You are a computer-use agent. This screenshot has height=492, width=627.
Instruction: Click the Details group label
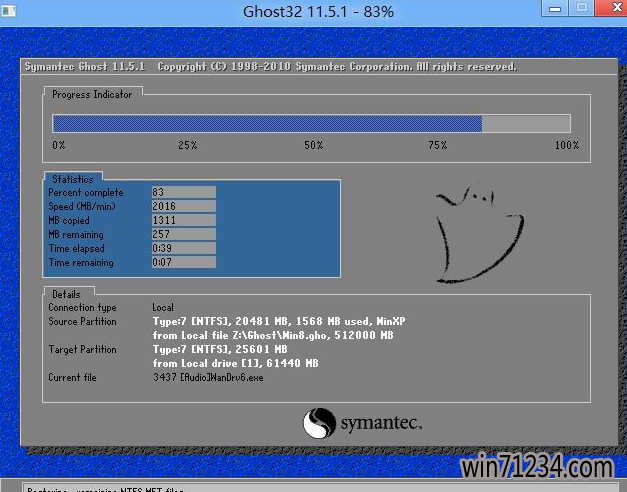click(x=66, y=294)
